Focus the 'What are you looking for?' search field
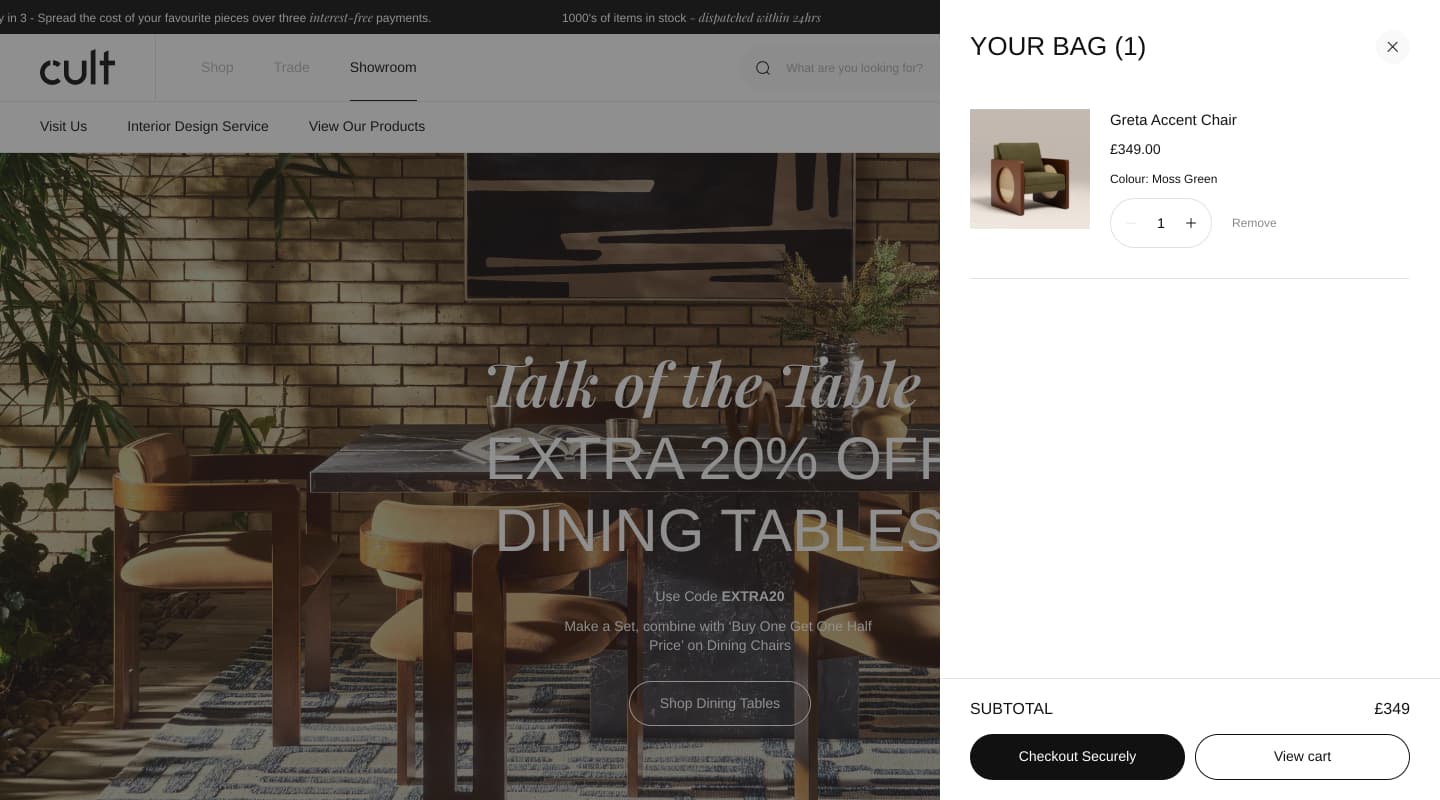Screen dimensions: 1440x800 [x=855, y=68]
